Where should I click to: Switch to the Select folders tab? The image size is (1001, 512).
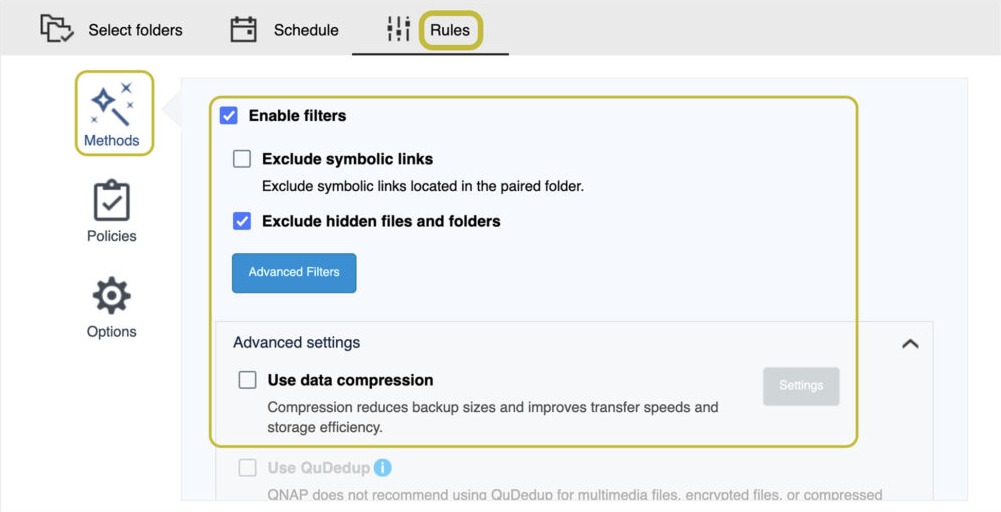pyautogui.click(x=135, y=30)
